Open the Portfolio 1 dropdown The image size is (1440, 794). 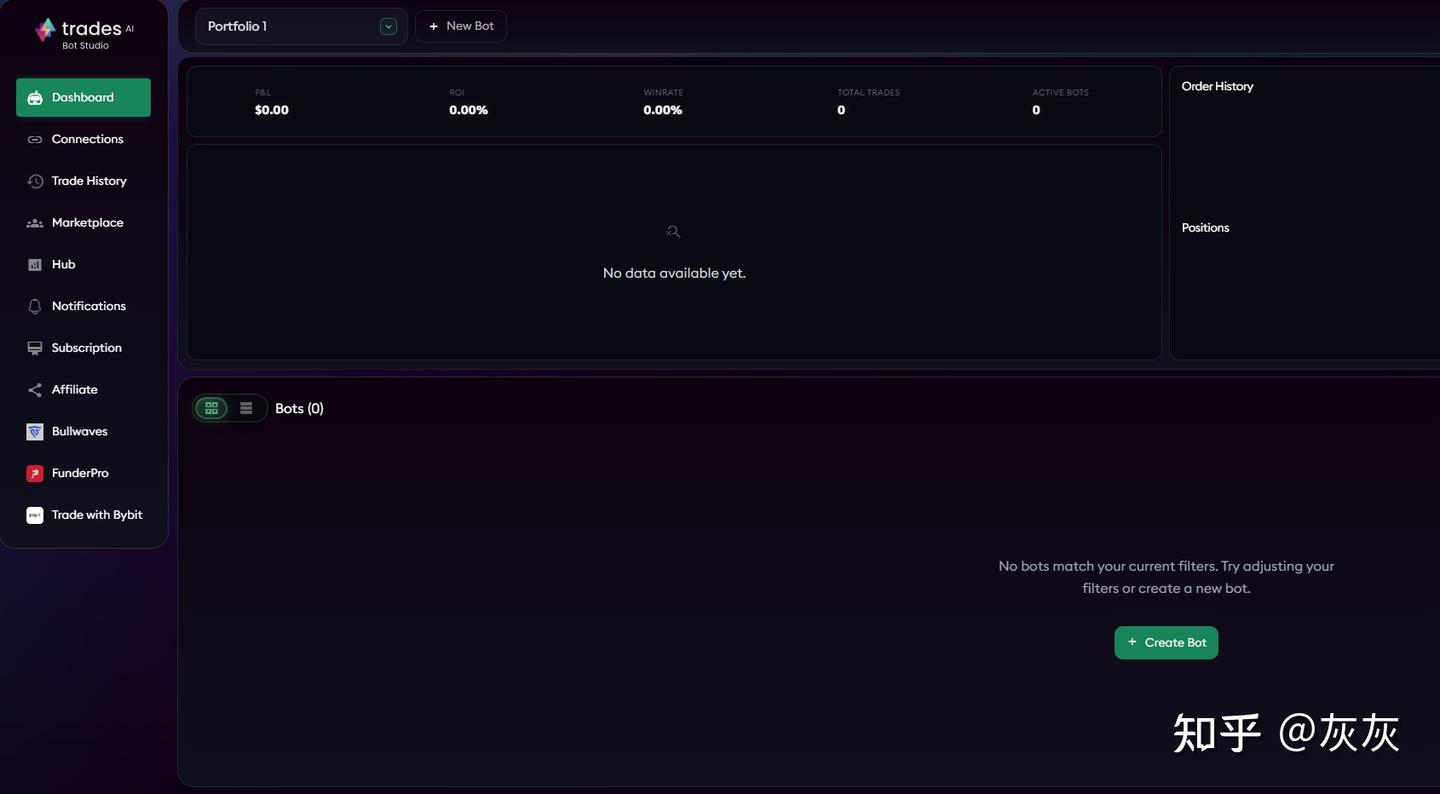click(301, 26)
